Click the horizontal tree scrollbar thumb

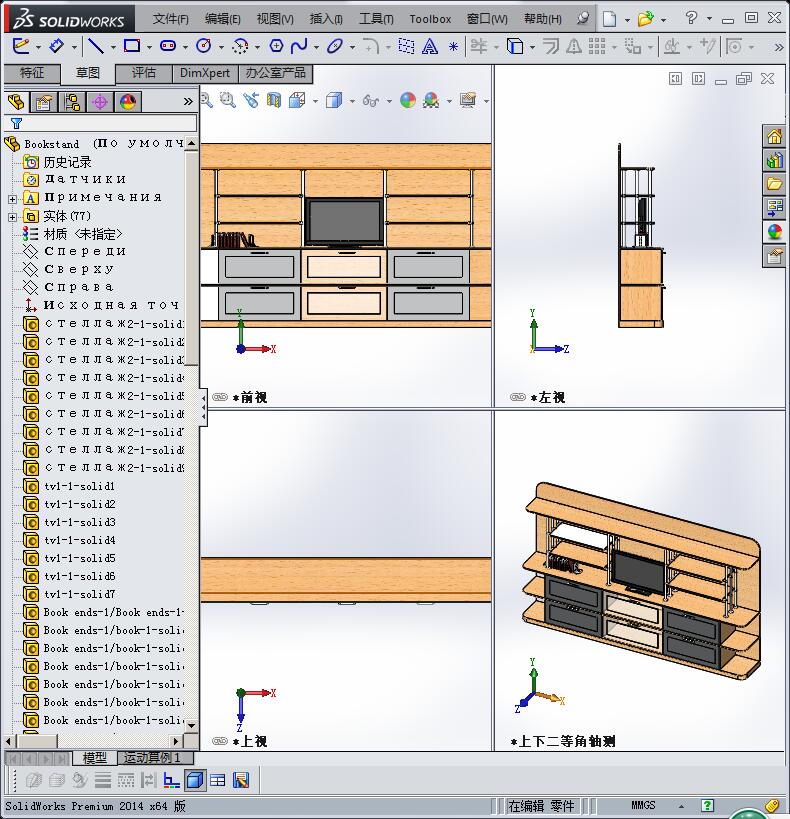click(x=36, y=741)
